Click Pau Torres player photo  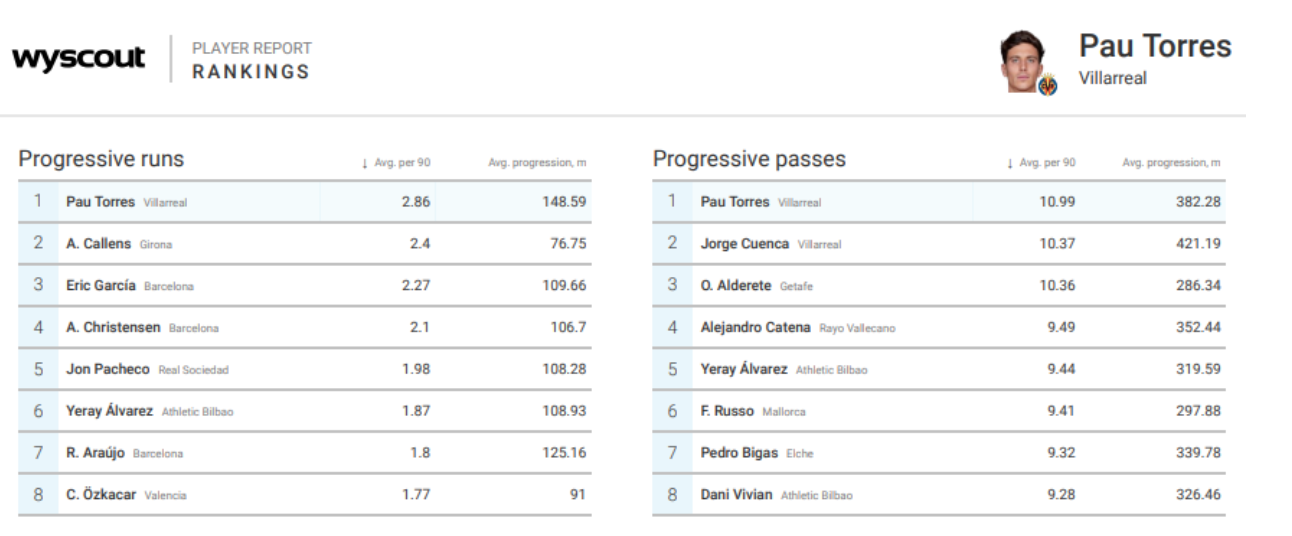pos(1025,62)
